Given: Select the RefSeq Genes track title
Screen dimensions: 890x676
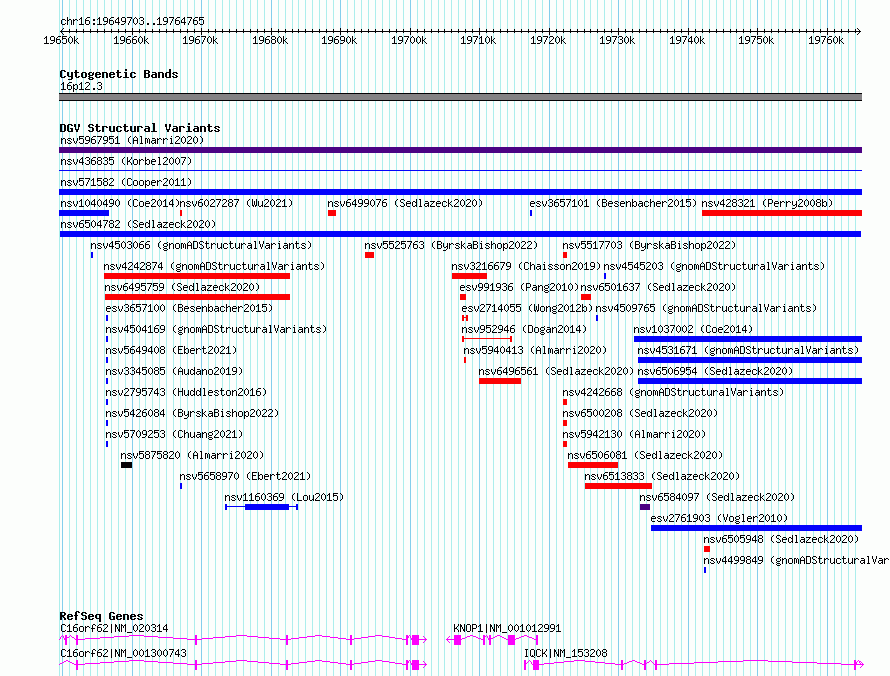Looking at the screenshot, I should pyautogui.click(x=101, y=616).
